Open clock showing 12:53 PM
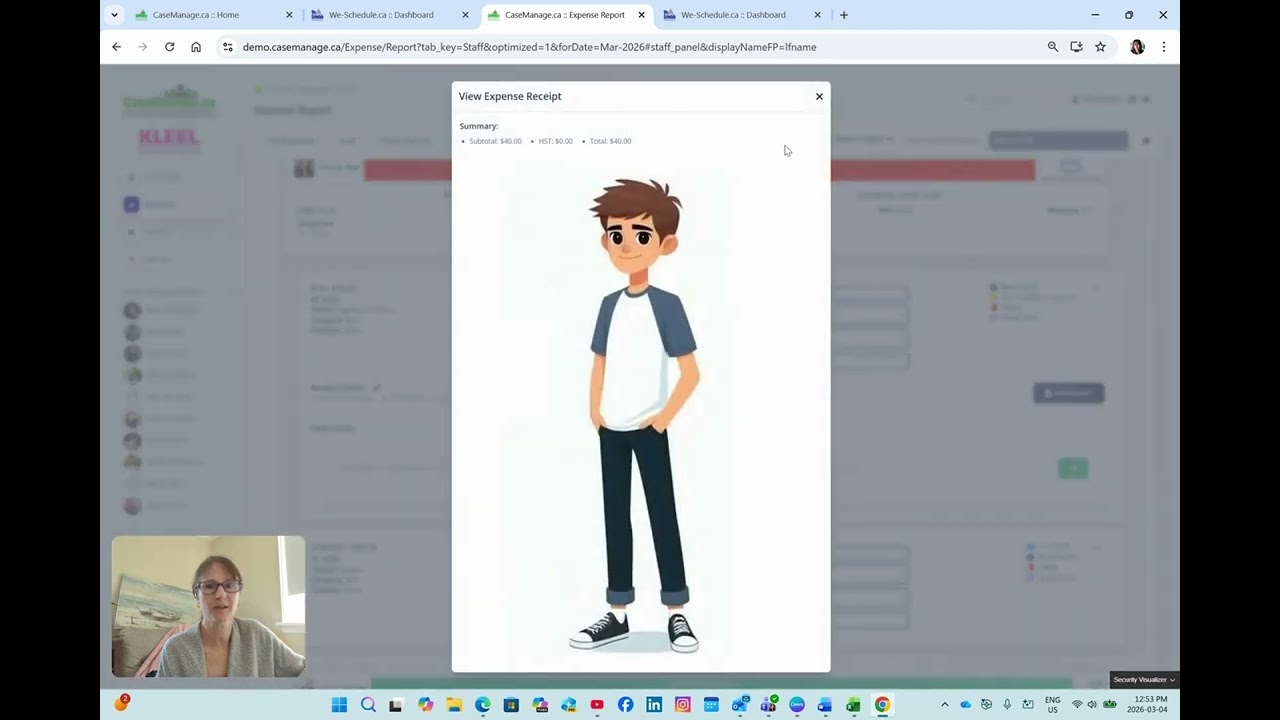This screenshot has height=720, width=1280. point(1148,705)
